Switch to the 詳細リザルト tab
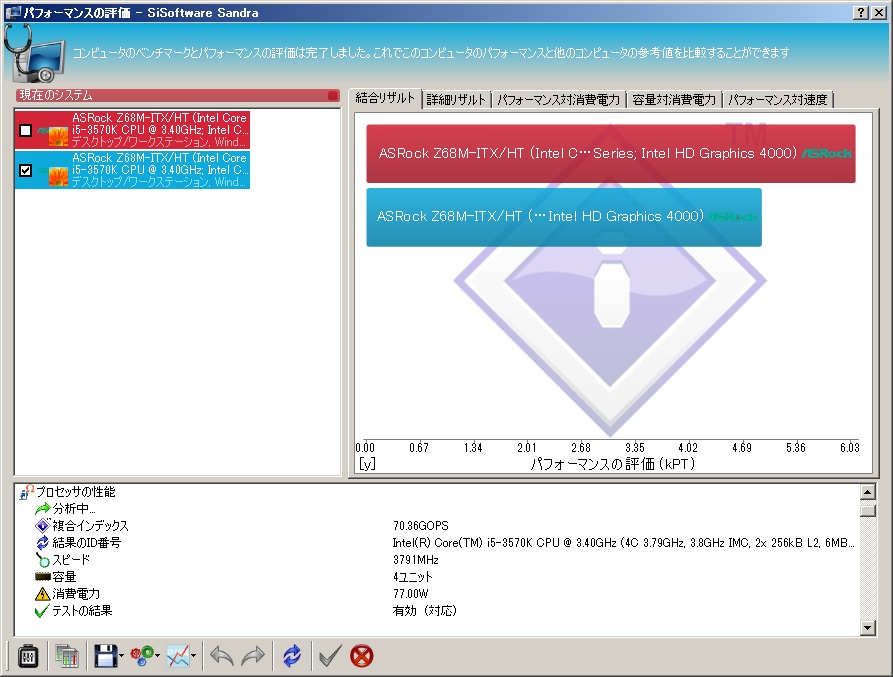Image resolution: width=893 pixels, height=677 pixels. (x=456, y=100)
